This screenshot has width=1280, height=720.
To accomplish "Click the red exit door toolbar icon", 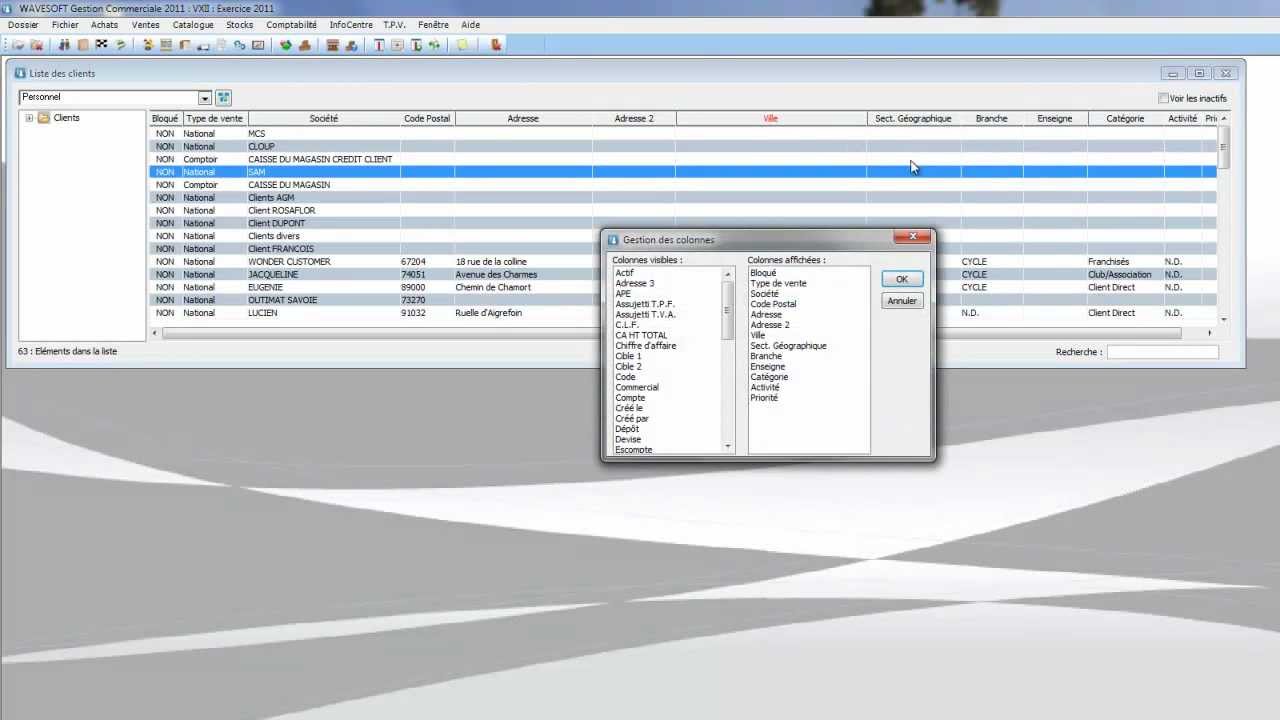I will click(496, 45).
